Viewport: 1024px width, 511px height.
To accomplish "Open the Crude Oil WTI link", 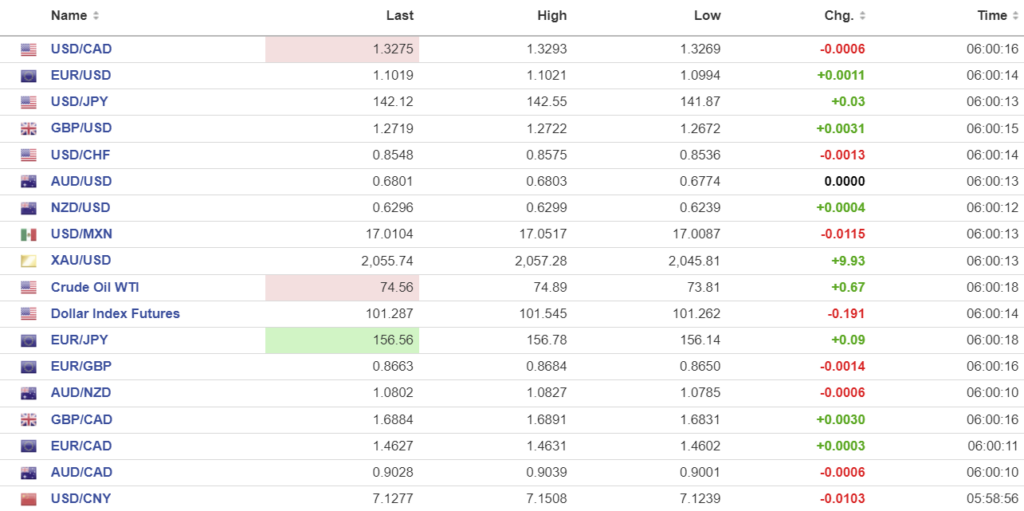I will point(95,287).
